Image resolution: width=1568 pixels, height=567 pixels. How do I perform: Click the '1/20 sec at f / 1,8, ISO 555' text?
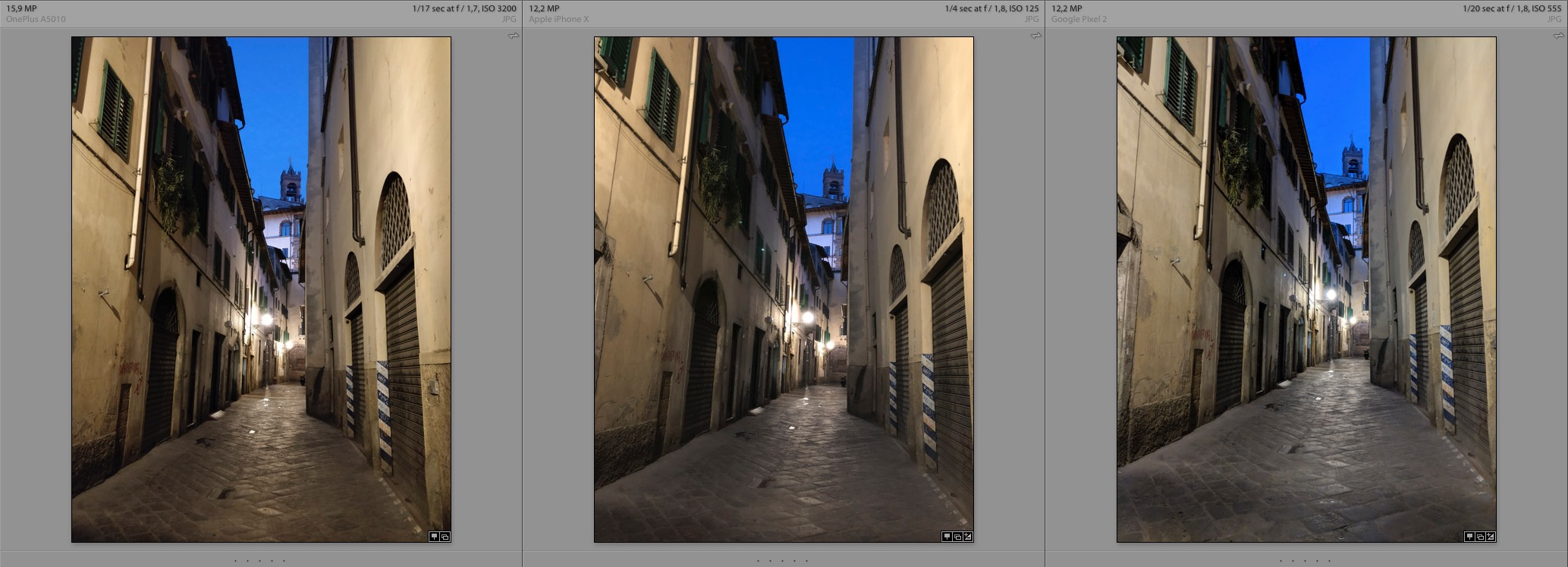(x=1512, y=9)
